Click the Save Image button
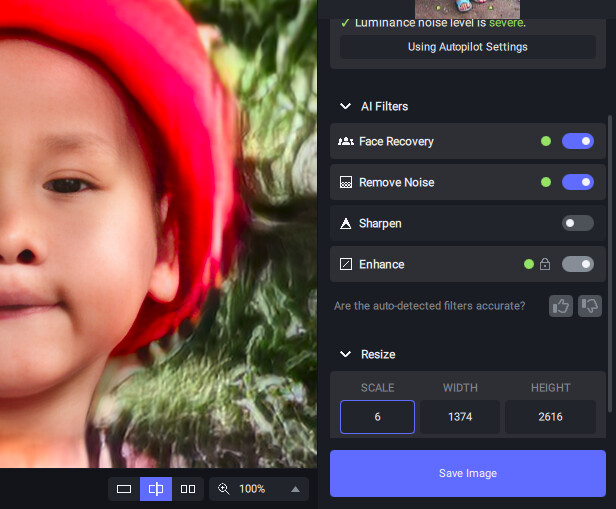616x509 pixels. (x=467, y=473)
